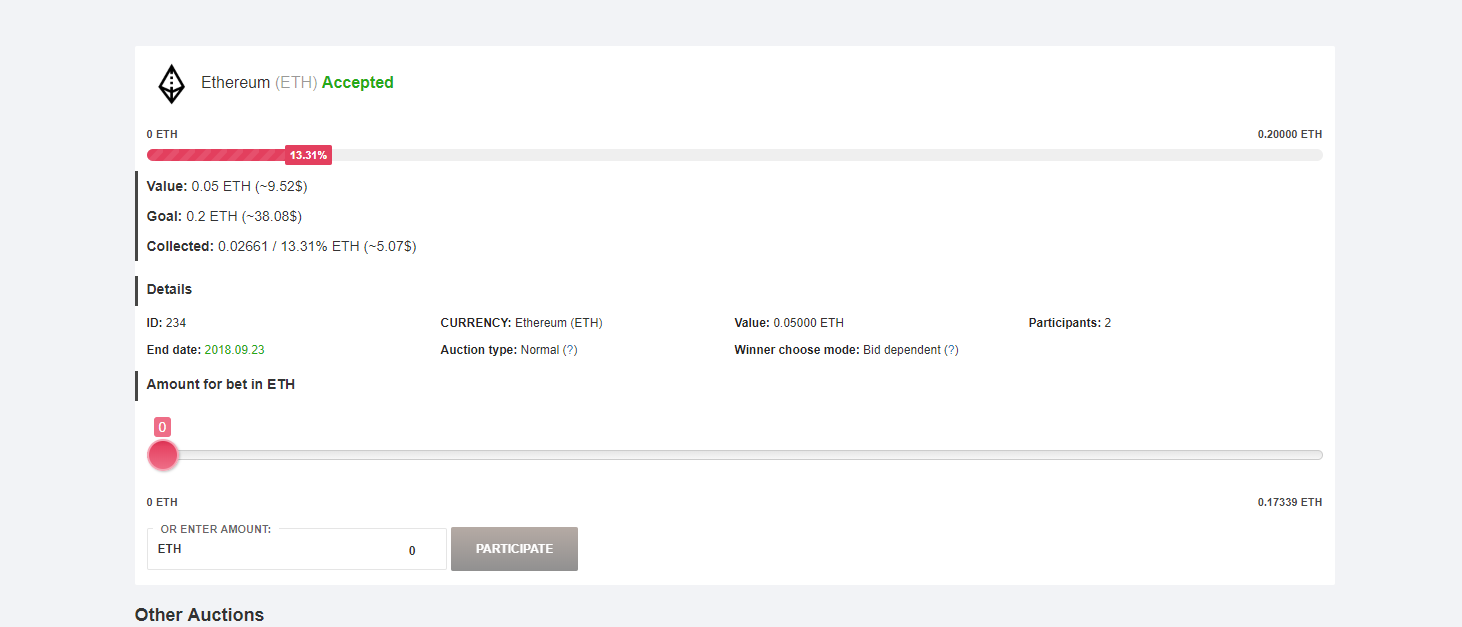Click the Other Auctions heading
1462x627 pixels.
pos(199,615)
